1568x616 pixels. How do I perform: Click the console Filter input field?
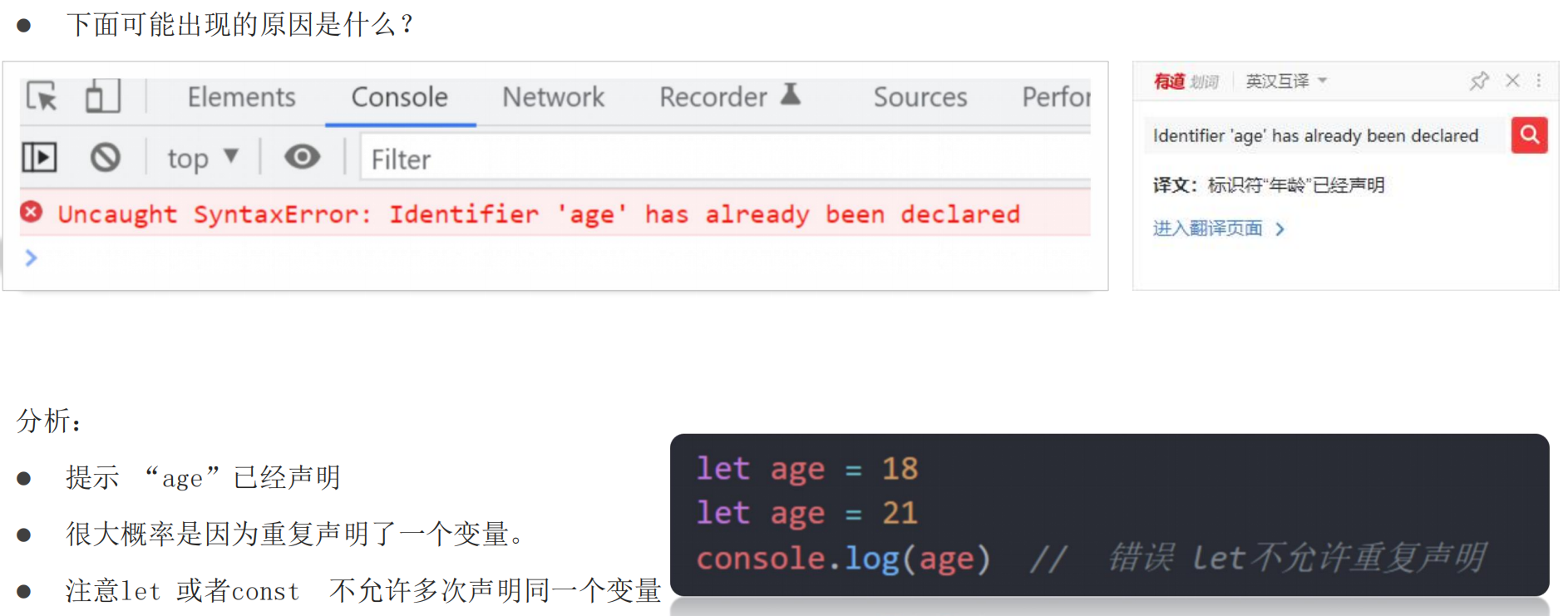(x=723, y=159)
